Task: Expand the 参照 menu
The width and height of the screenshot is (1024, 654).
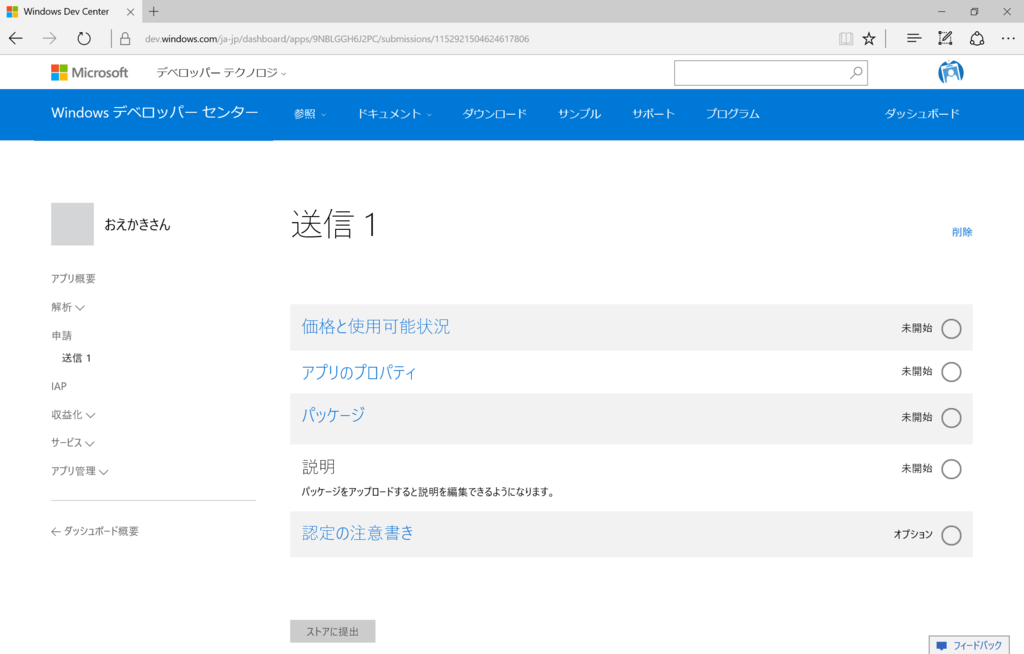Action: pos(310,114)
